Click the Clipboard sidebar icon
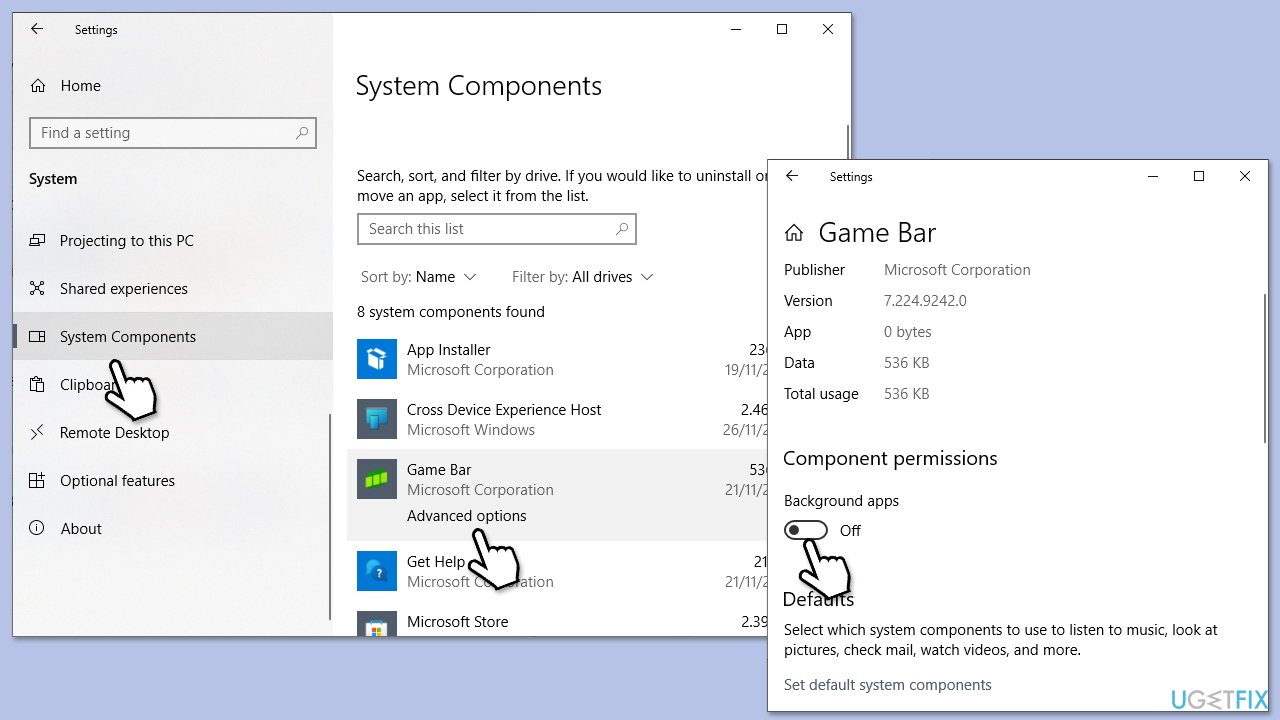 coord(37,385)
